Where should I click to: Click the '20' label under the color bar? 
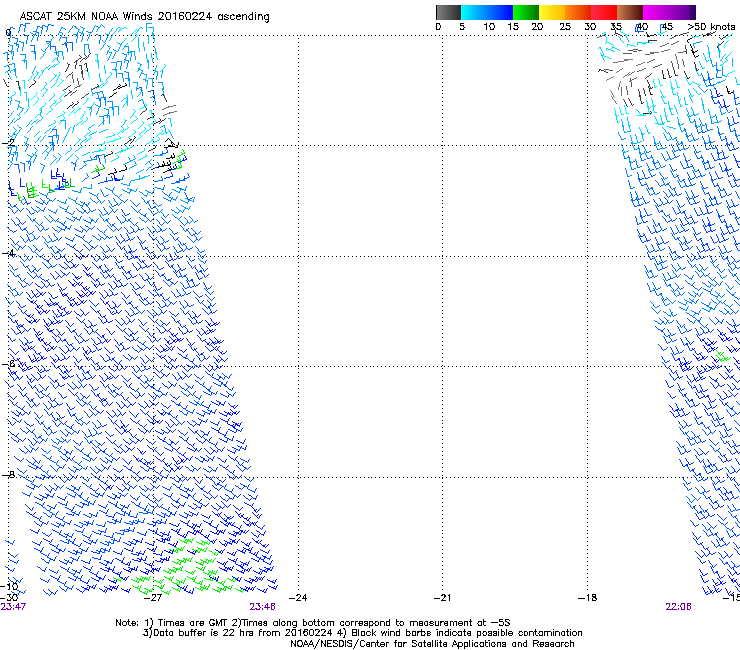tap(537, 27)
